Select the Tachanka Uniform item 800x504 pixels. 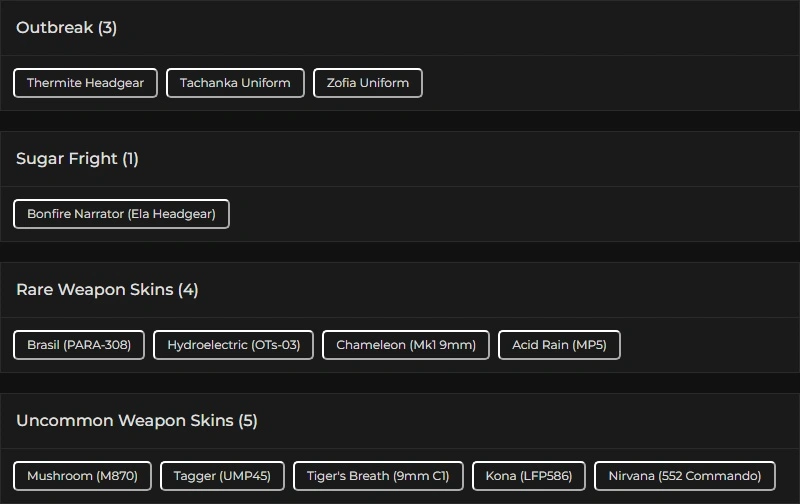coord(235,83)
